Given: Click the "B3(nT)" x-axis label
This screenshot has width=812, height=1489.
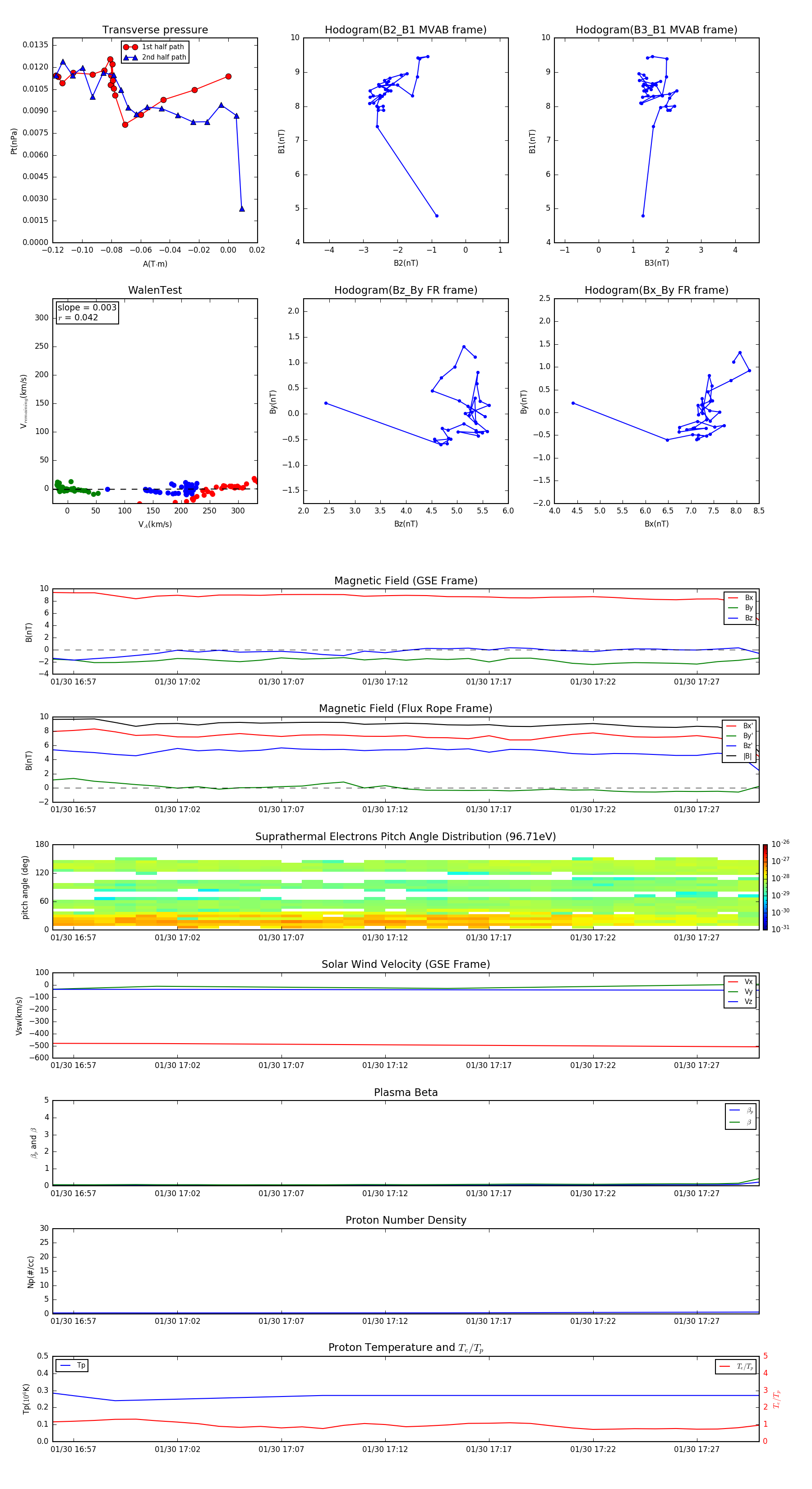Looking at the screenshot, I should pyautogui.click(x=656, y=263).
